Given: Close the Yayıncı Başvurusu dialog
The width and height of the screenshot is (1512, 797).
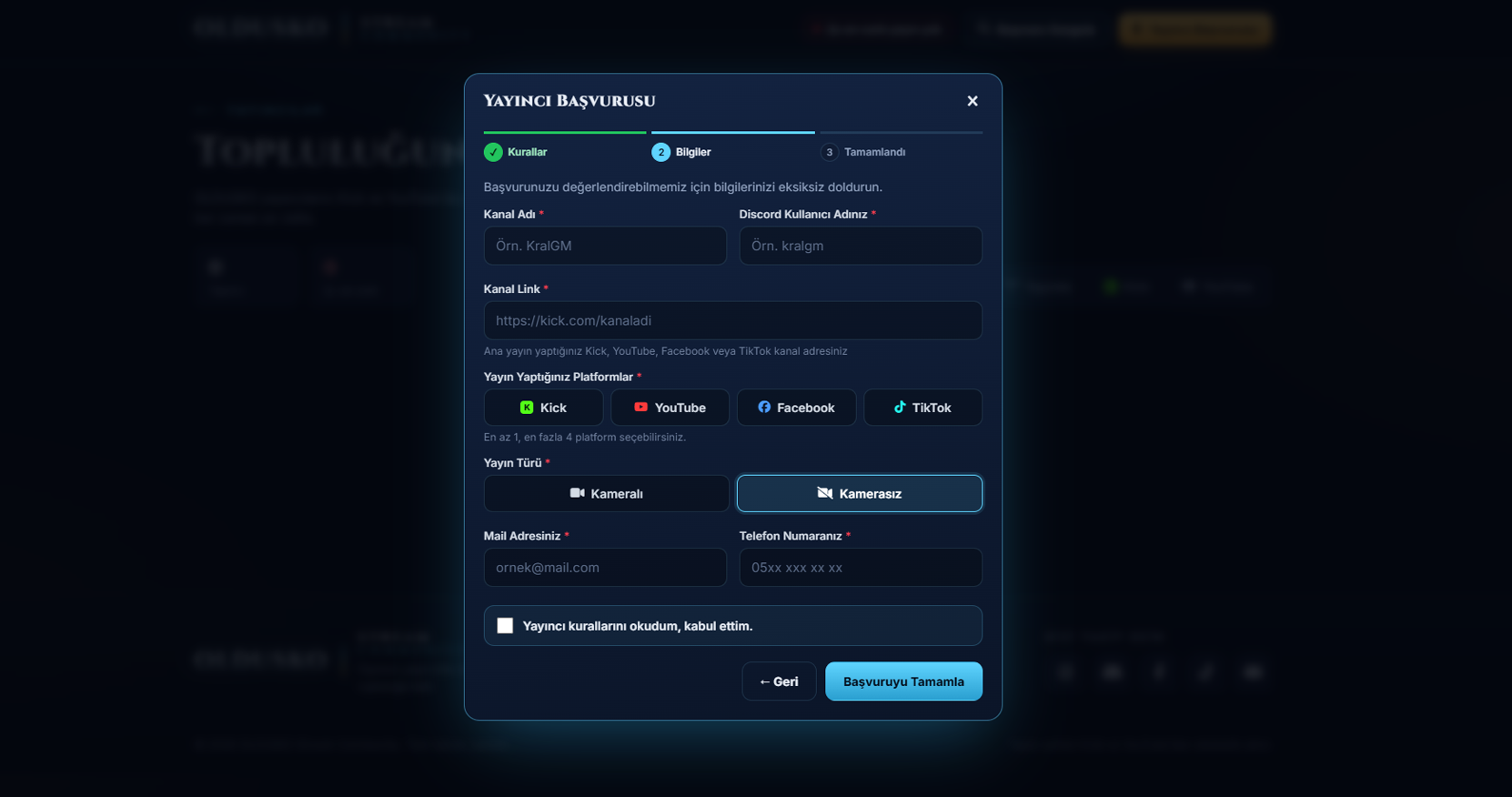Looking at the screenshot, I should click(x=973, y=101).
